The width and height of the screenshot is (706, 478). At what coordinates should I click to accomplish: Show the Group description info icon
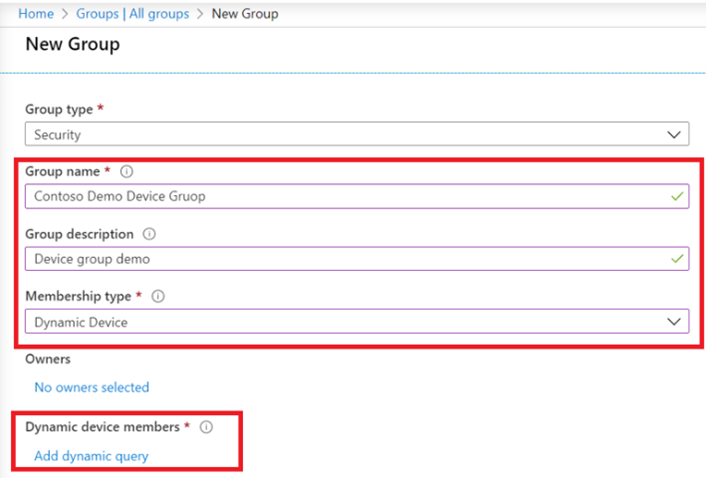point(149,234)
